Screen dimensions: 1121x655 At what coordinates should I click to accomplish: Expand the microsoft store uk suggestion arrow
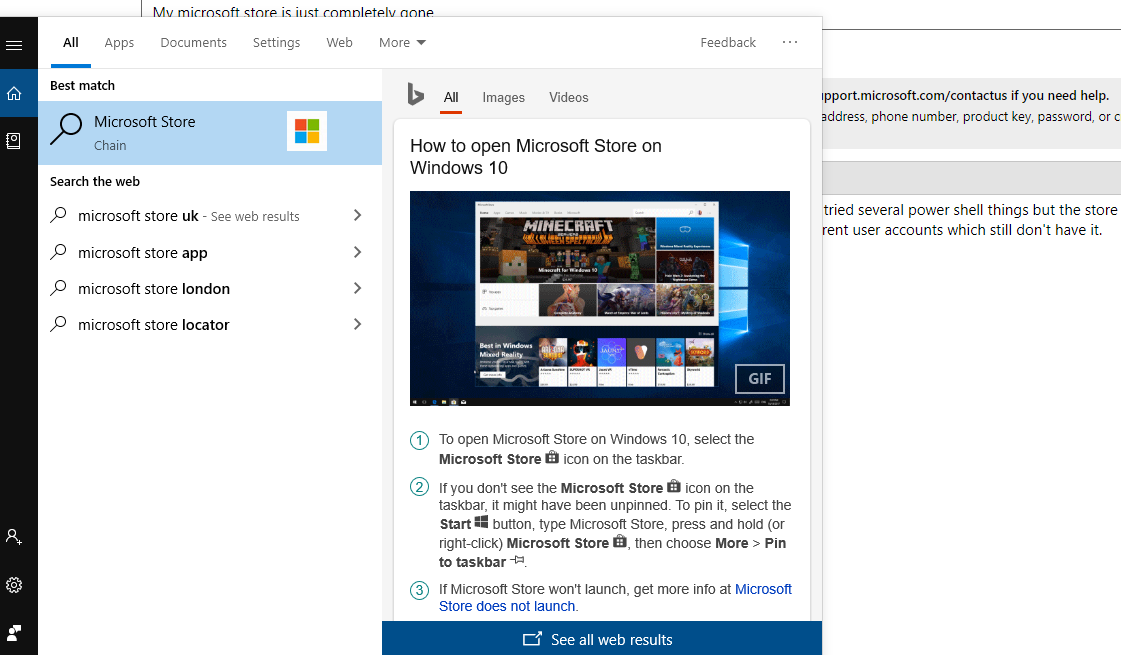(357, 215)
